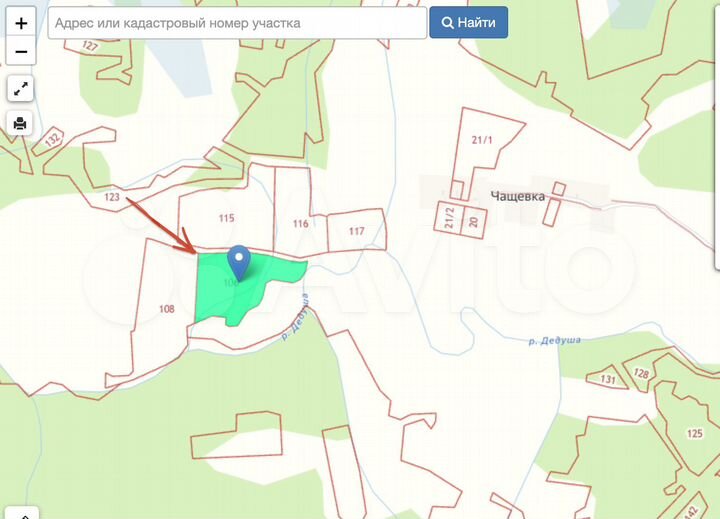Zoom out of the map
The image size is (720, 519).
coord(21,52)
